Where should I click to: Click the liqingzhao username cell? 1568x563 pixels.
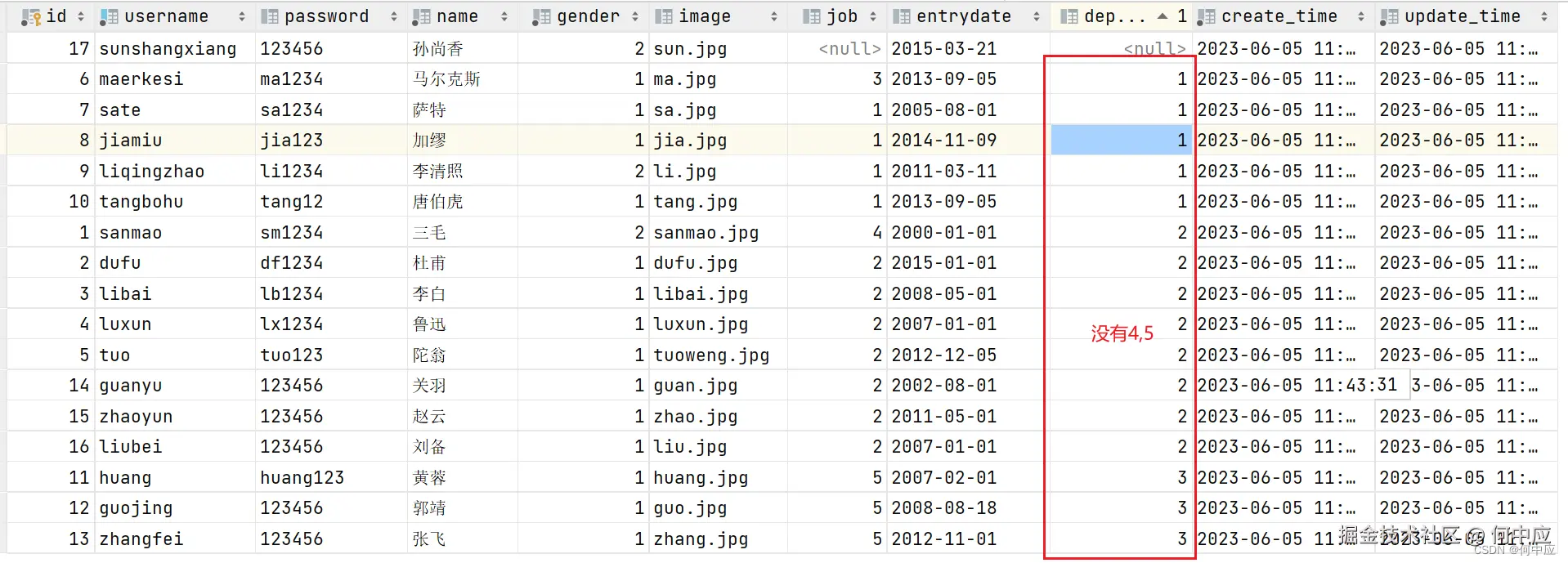[175, 172]
